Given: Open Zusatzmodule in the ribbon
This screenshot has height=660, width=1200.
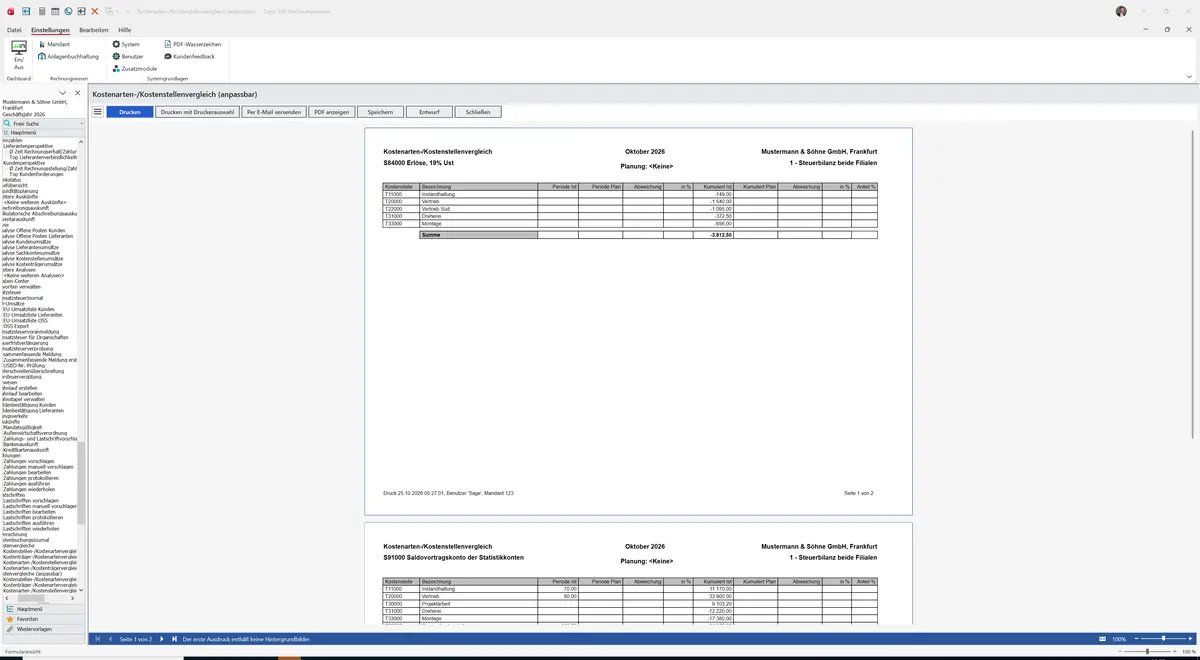Looking at the screenshot, I should pos(134,68).
